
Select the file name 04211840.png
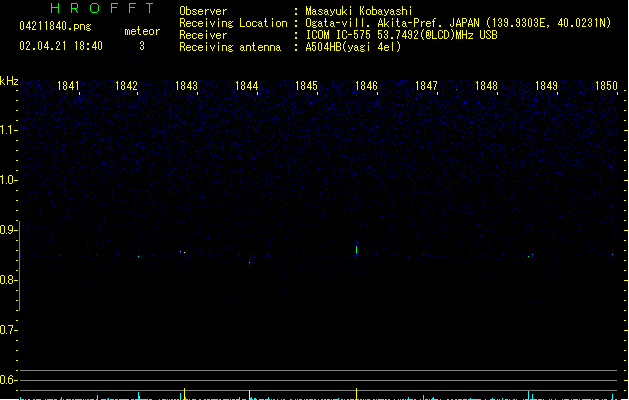click(55, 26)
